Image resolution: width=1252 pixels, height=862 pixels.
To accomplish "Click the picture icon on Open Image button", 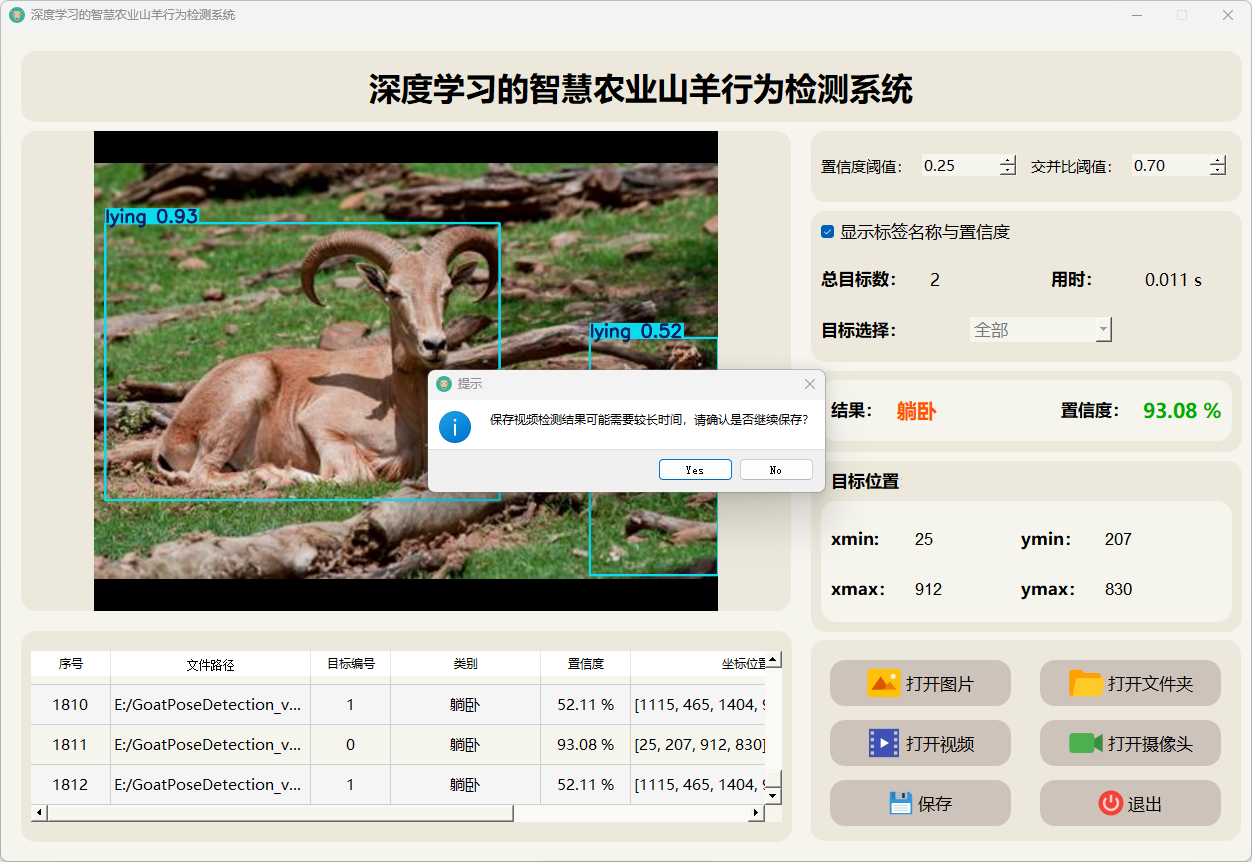I will tap(884, 684).
